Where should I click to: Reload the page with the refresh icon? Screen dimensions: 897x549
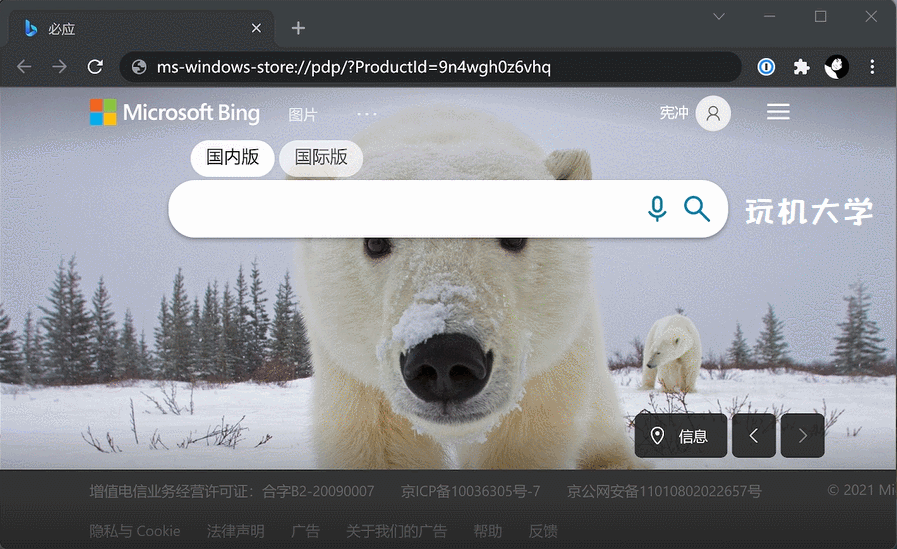point(95,67)
